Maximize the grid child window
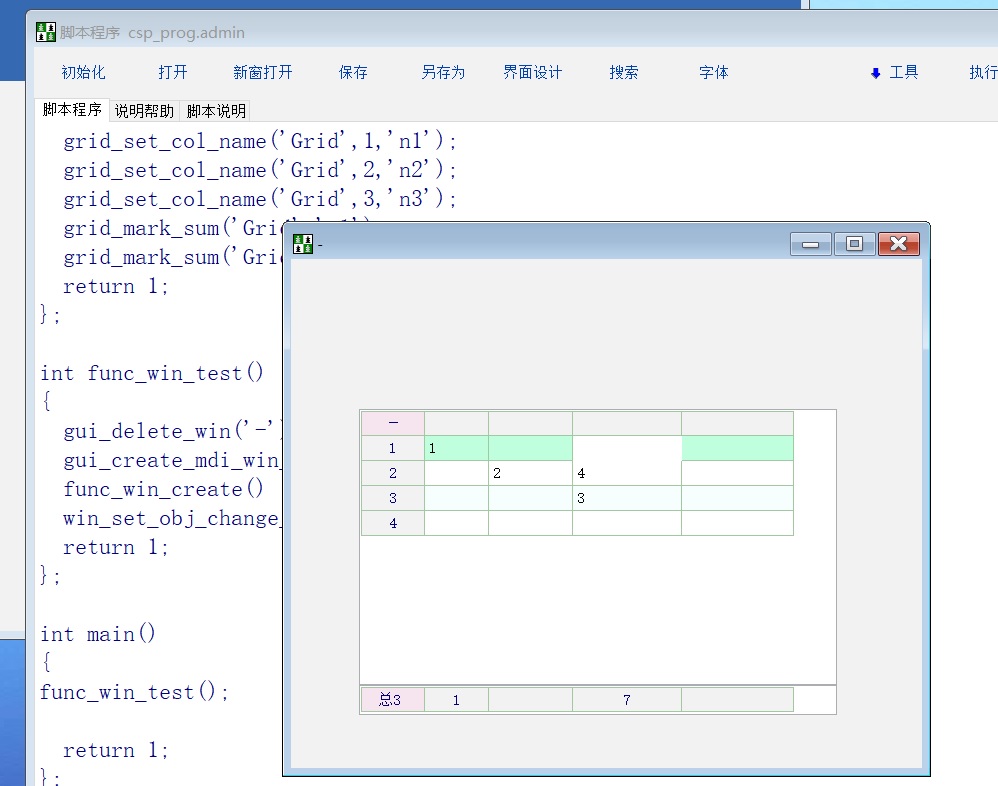998x786 pixels. [x=854, y=244]
